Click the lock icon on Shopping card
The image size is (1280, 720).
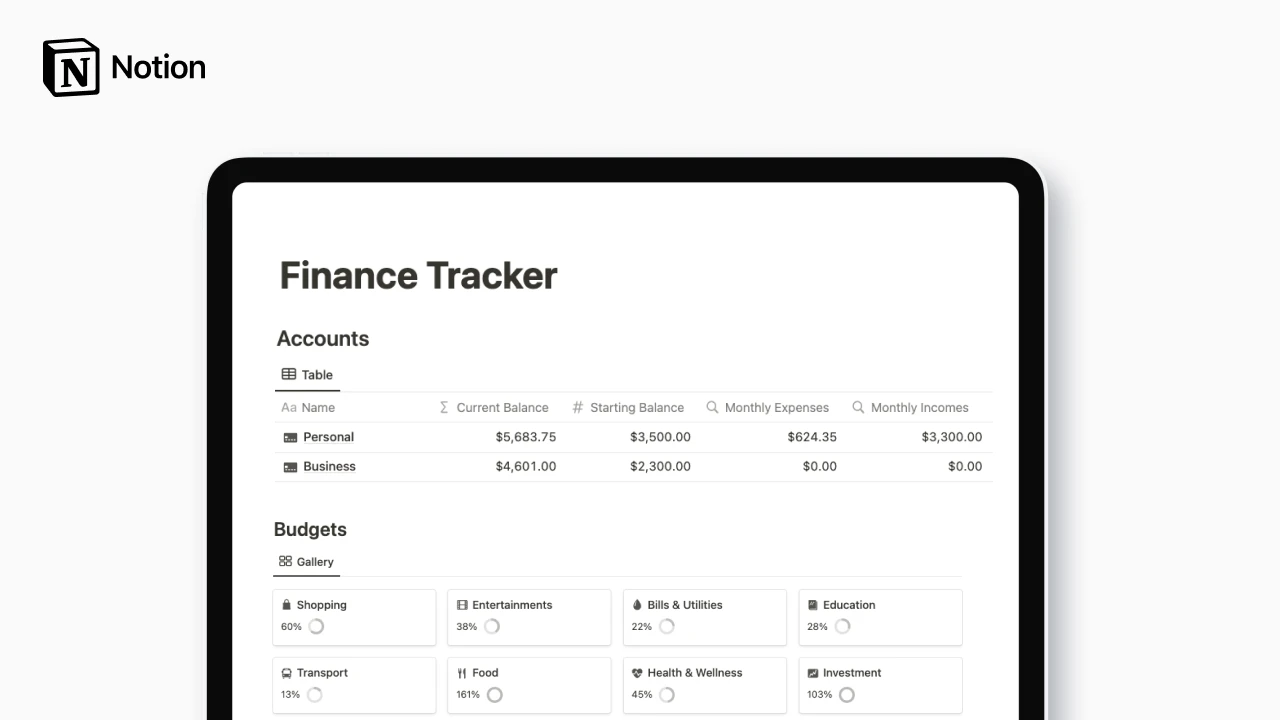coord(287,604)
